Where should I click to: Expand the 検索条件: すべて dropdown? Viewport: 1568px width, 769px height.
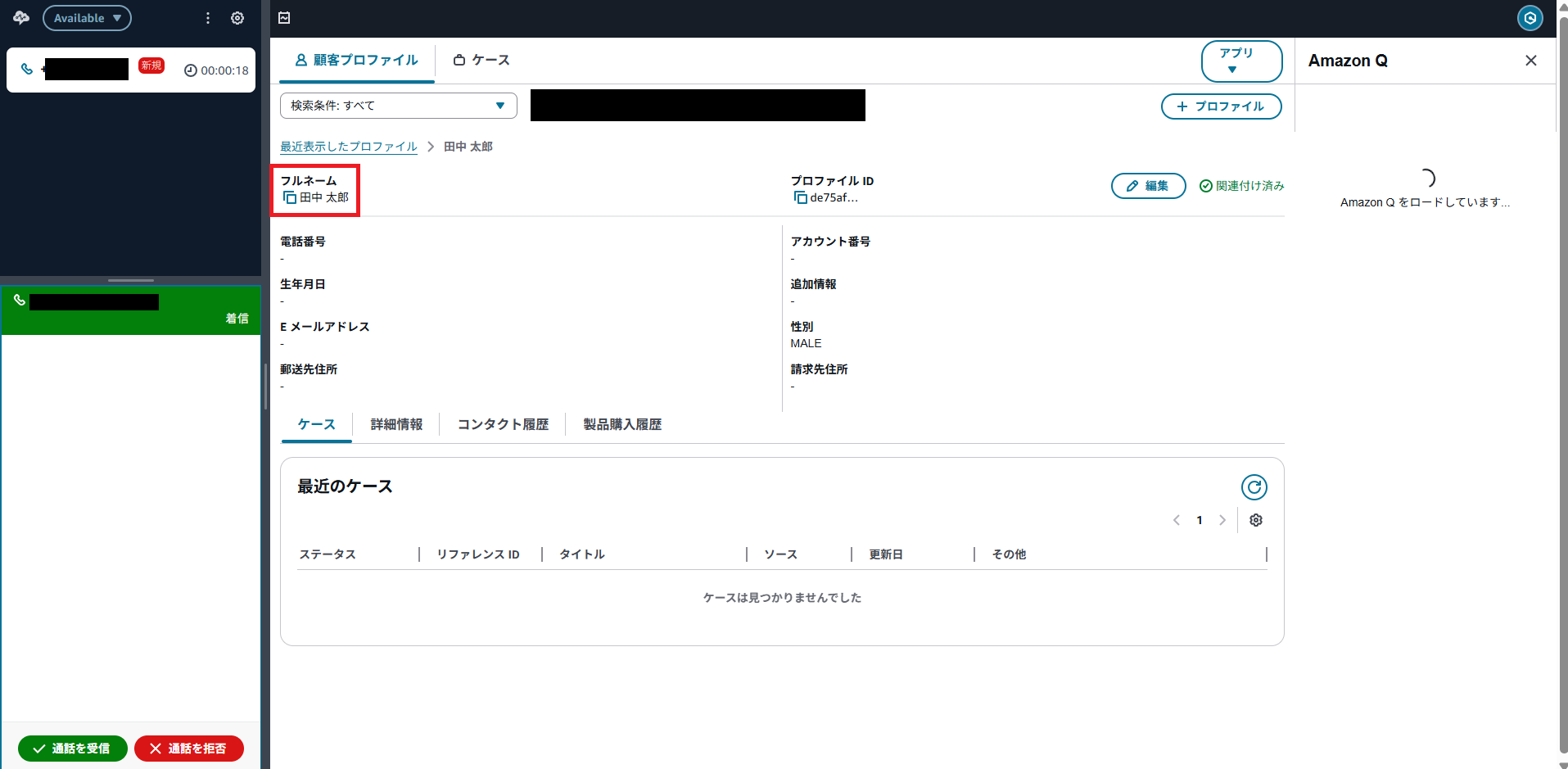(398, 106)
